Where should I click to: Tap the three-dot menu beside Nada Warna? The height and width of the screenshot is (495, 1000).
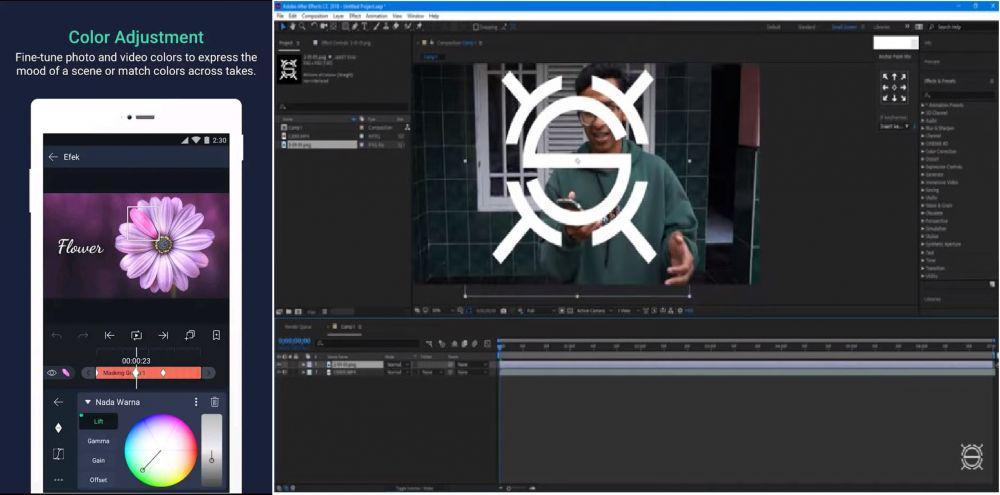[196, 402]
